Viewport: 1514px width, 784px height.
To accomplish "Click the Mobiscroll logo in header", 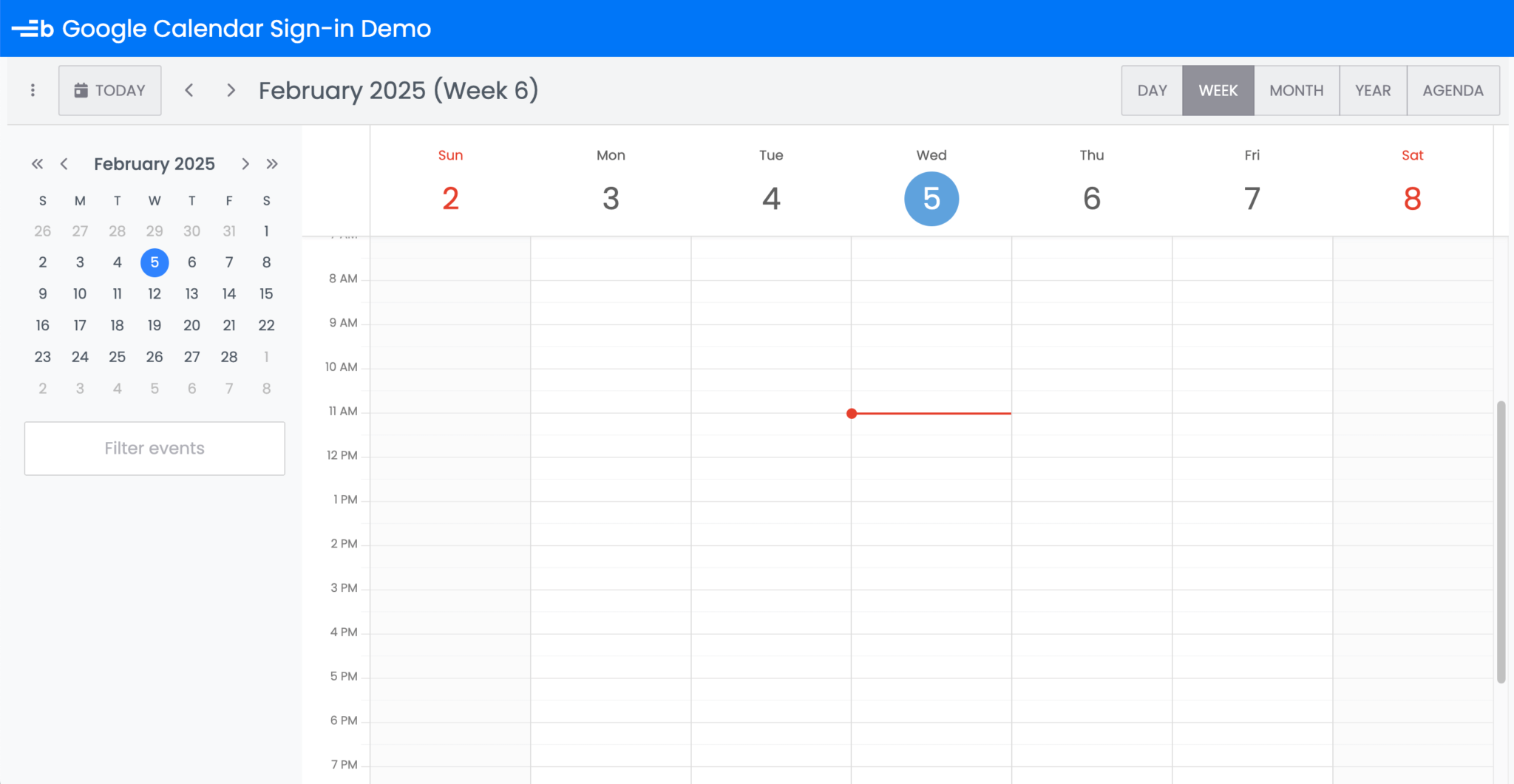I will 33,29.
